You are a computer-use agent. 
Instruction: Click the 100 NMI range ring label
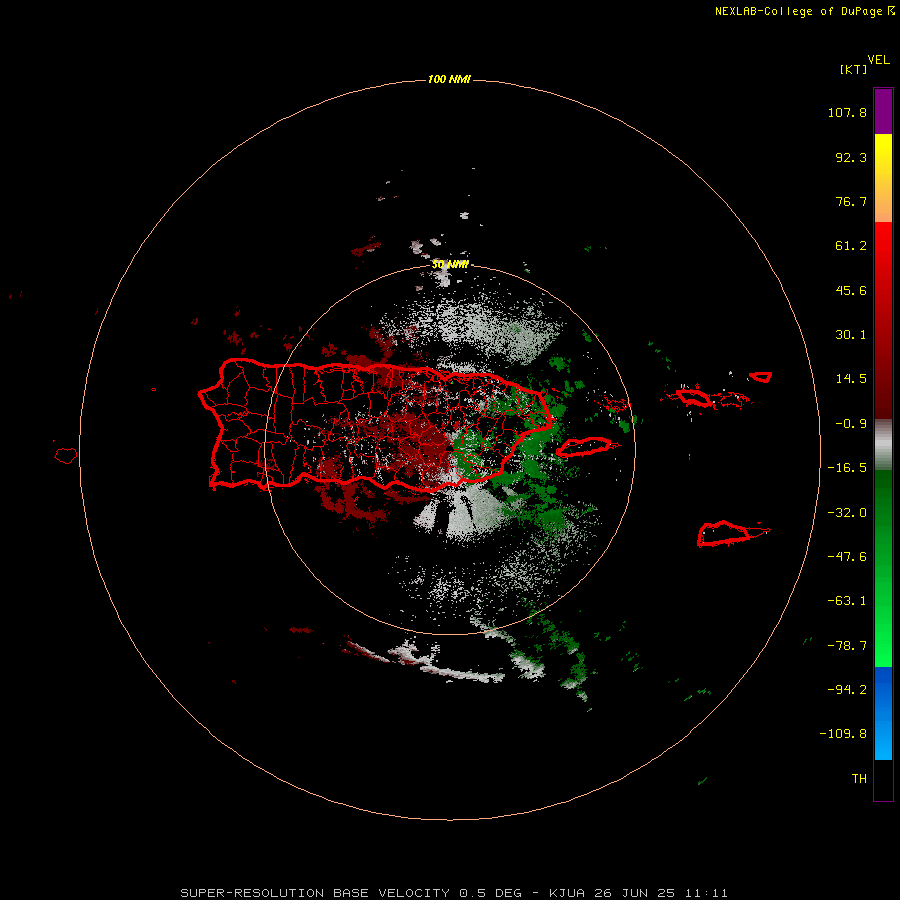point(449,79)
